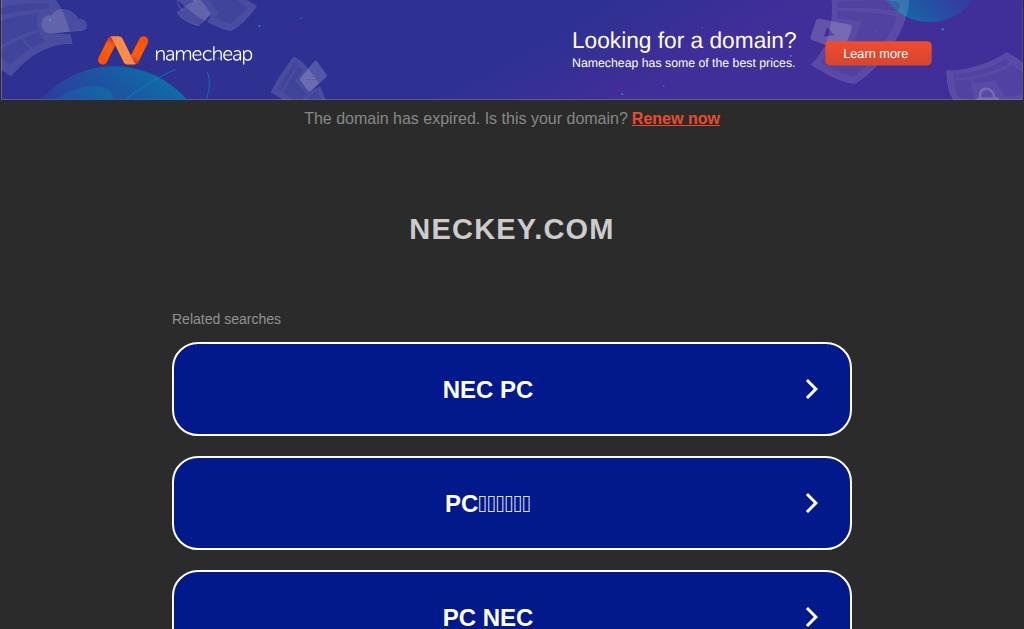
Task: Click the domain has expired notice text
Action: point(466,119)
